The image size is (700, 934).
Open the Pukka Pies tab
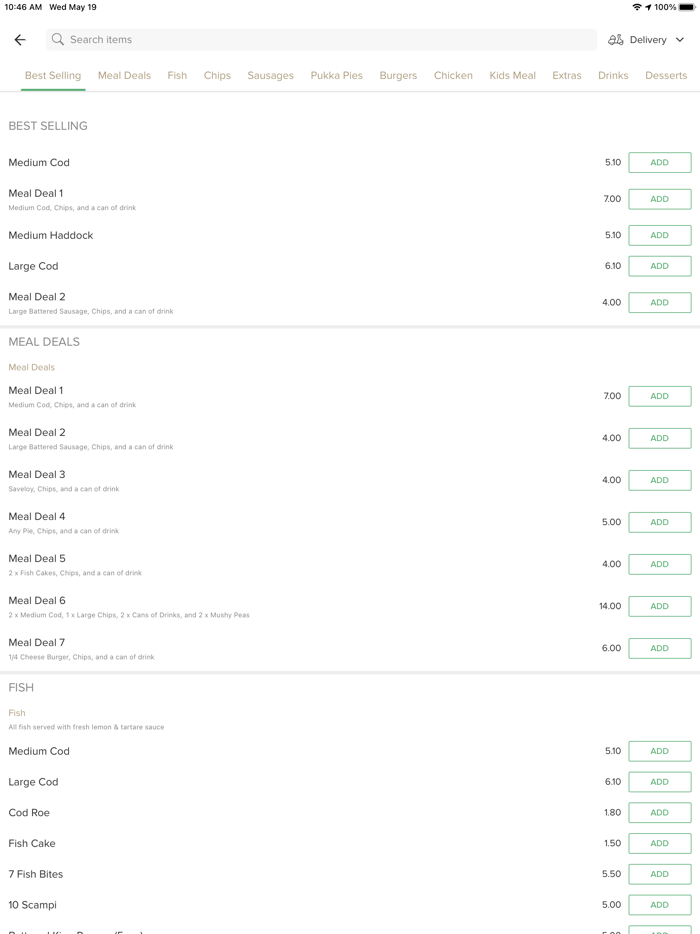[x=336, y=75]
